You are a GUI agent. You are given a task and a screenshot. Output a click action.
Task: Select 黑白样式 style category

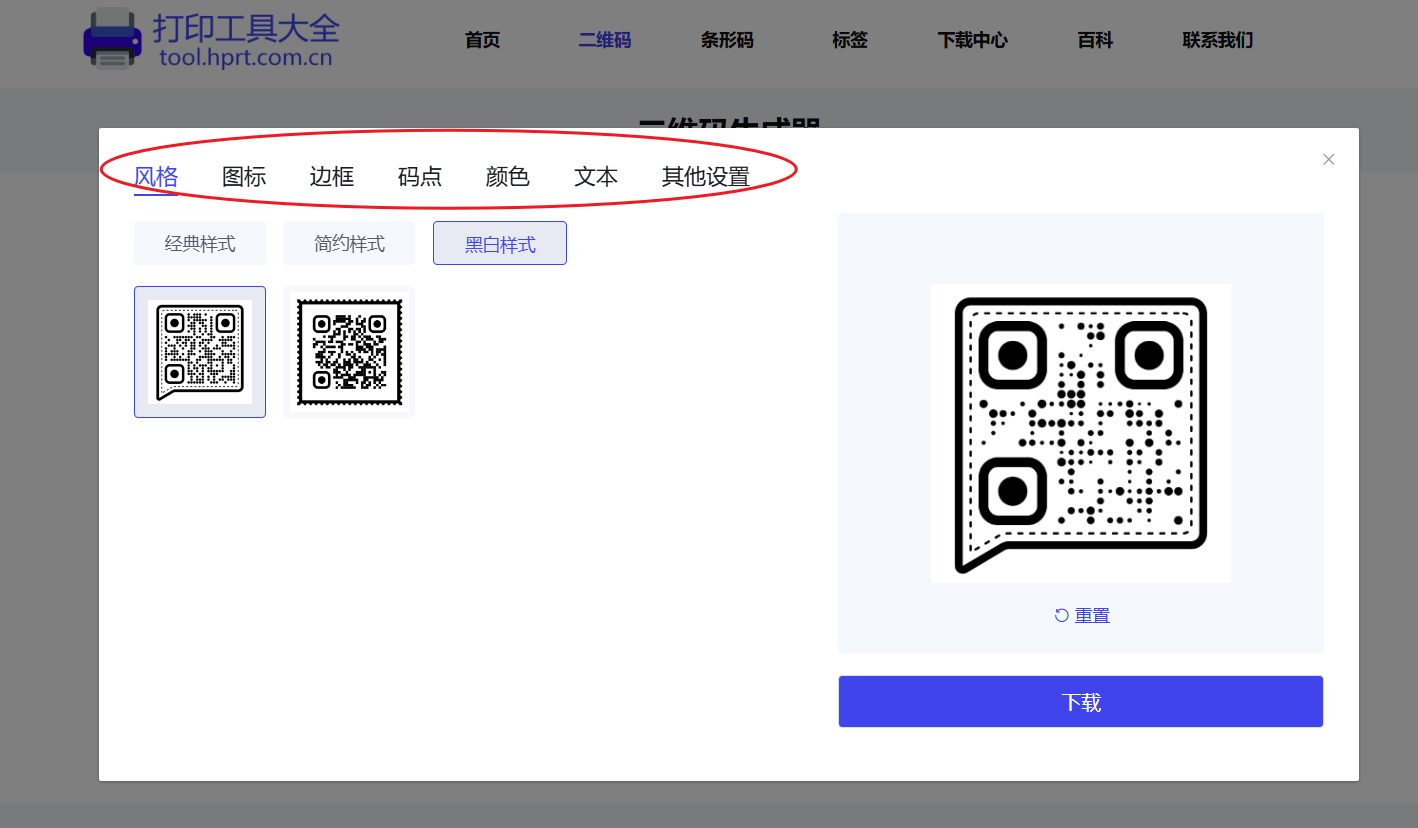pyautogui.click(x=500, y=243)
